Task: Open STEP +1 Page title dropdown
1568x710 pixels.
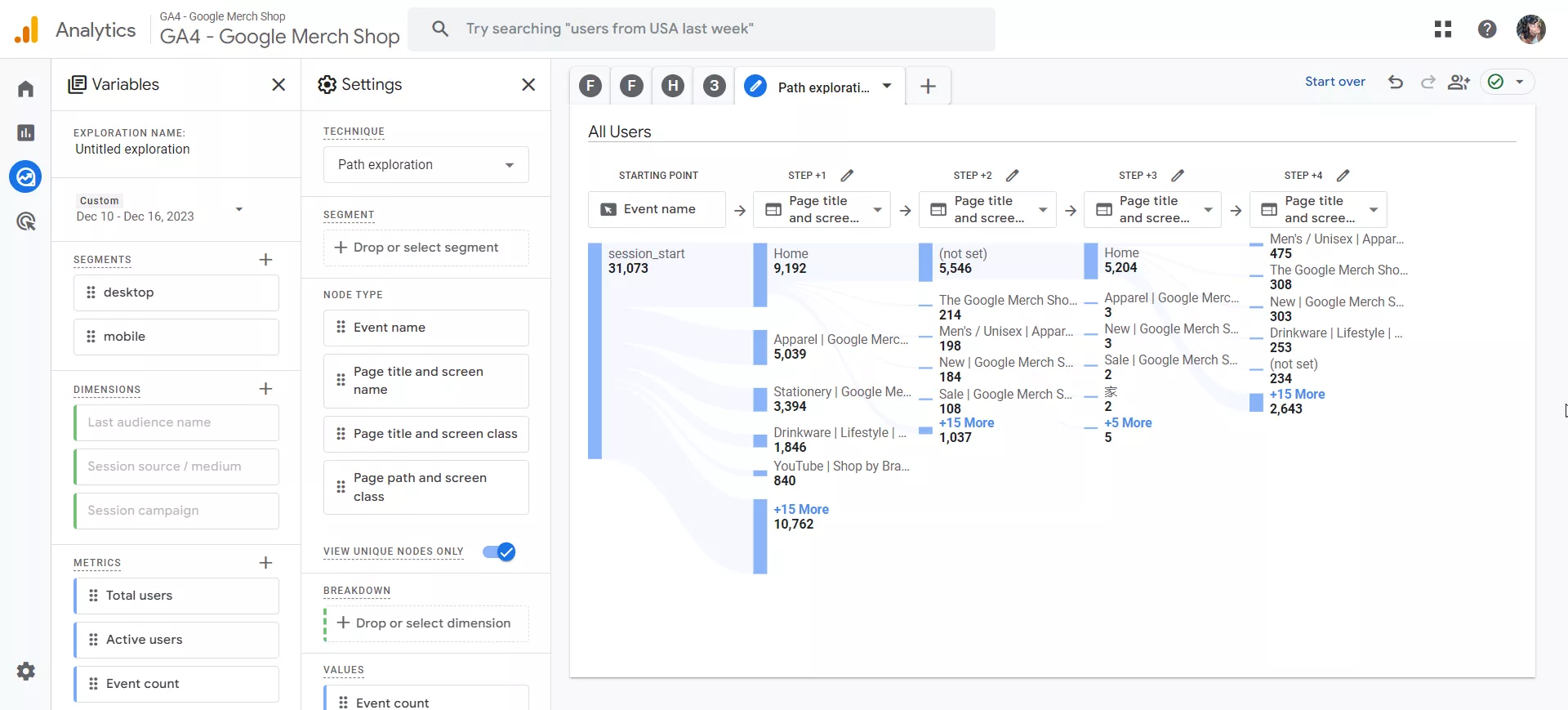Action: [822, 210]
